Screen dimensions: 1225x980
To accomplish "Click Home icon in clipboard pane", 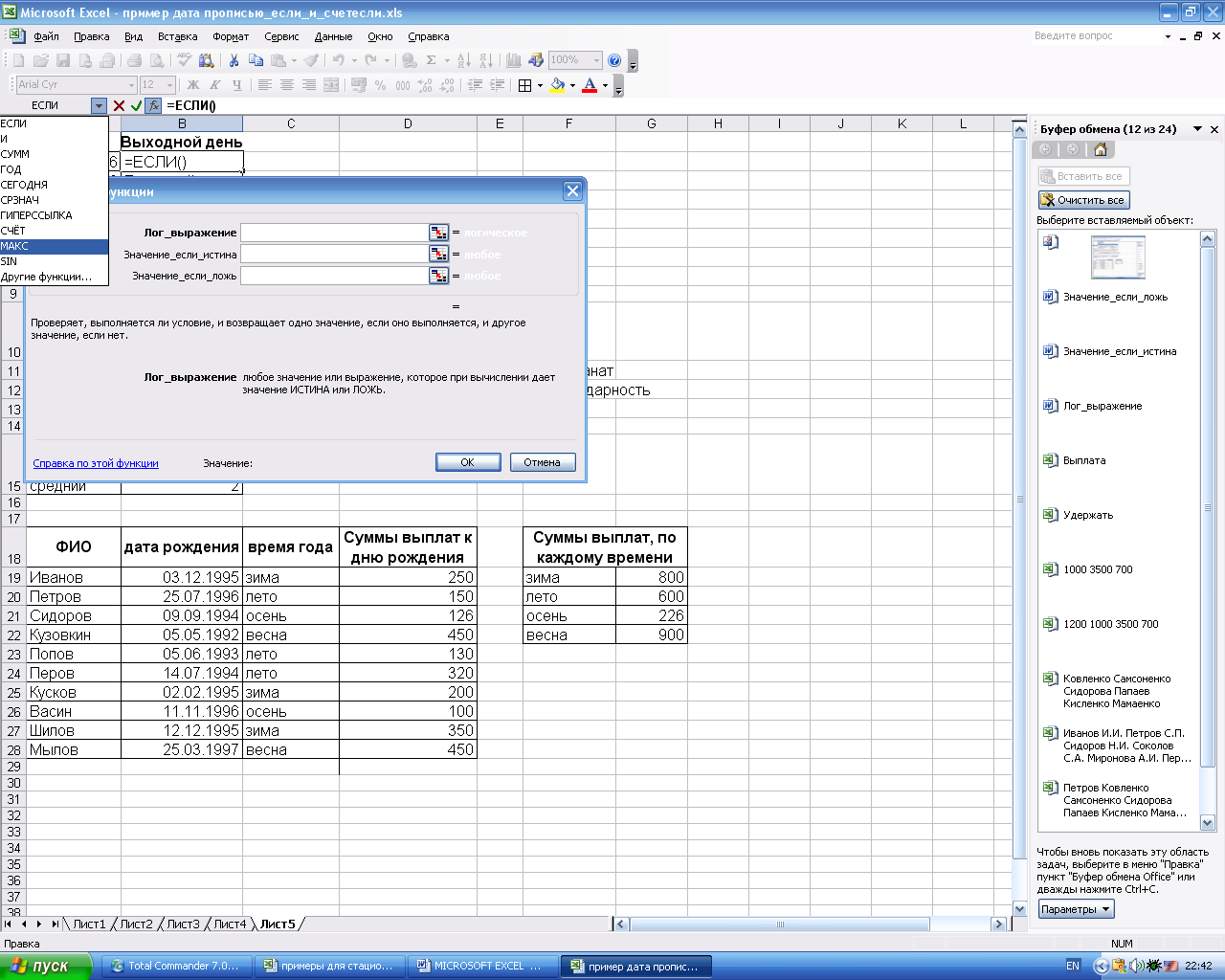I will tap(1100, 149).
